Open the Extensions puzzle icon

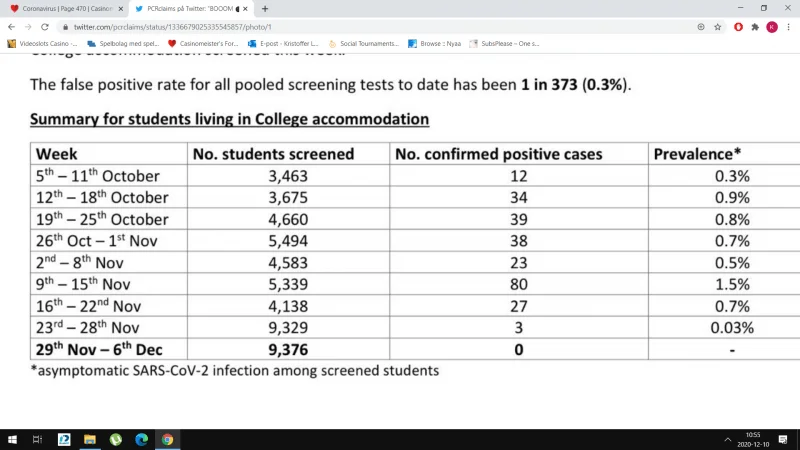(x=755, y=27)
